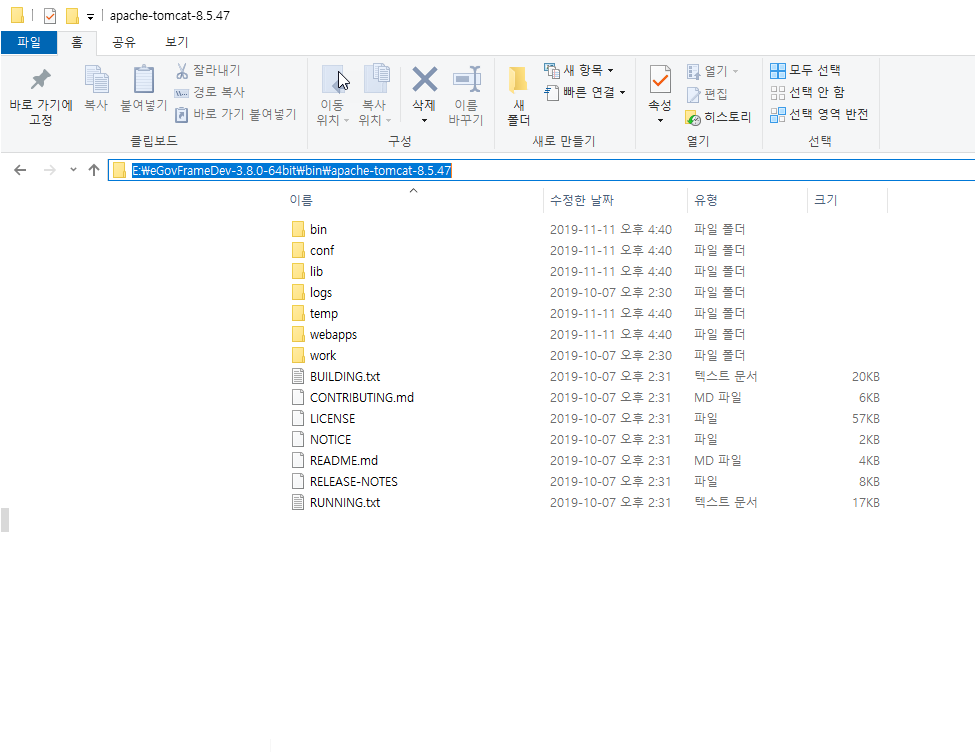
Task: Open the 열기 dropdown
Action: tap(713, 71)
